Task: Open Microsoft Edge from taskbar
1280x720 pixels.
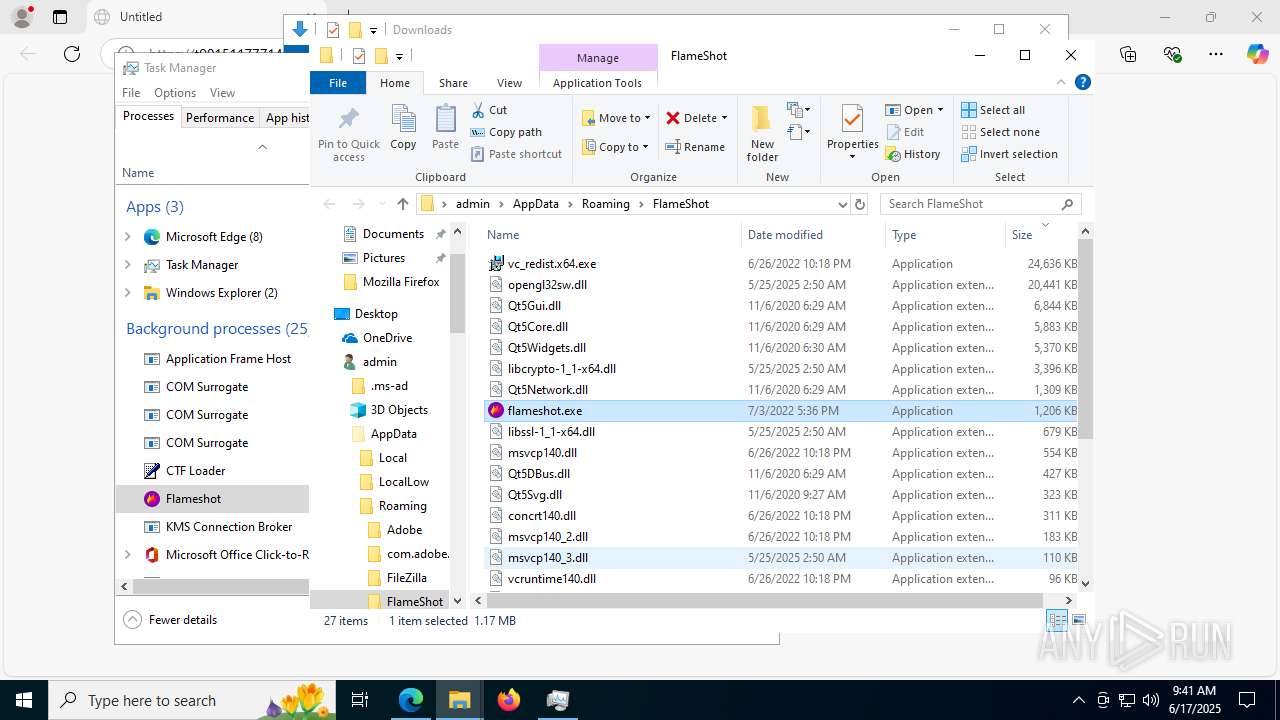Action: [411, 700]
